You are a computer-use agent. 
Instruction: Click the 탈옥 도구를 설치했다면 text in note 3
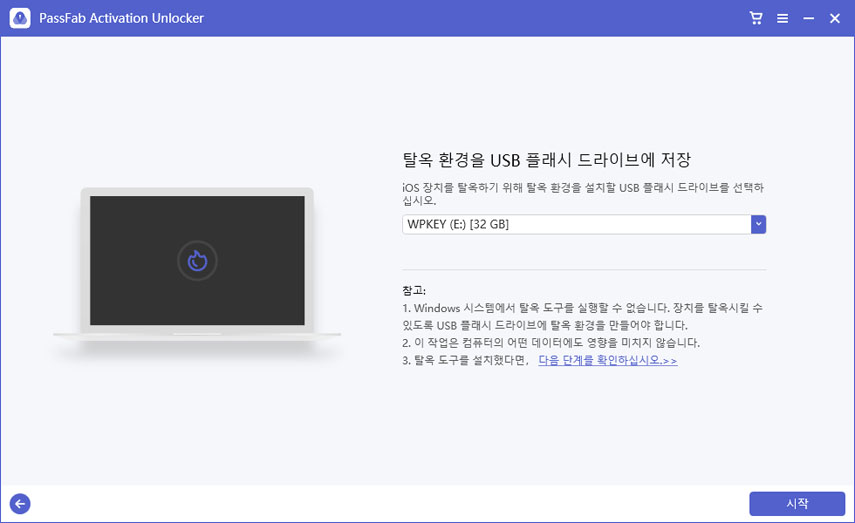(465, 360)
